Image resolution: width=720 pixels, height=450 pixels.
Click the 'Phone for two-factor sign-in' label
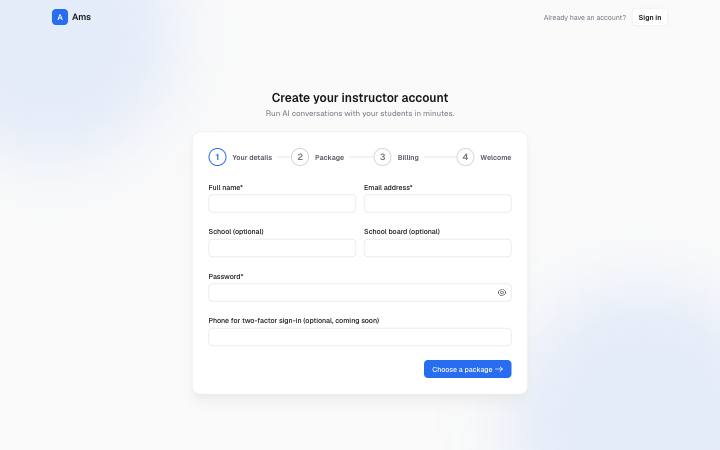tap(294, 321)
